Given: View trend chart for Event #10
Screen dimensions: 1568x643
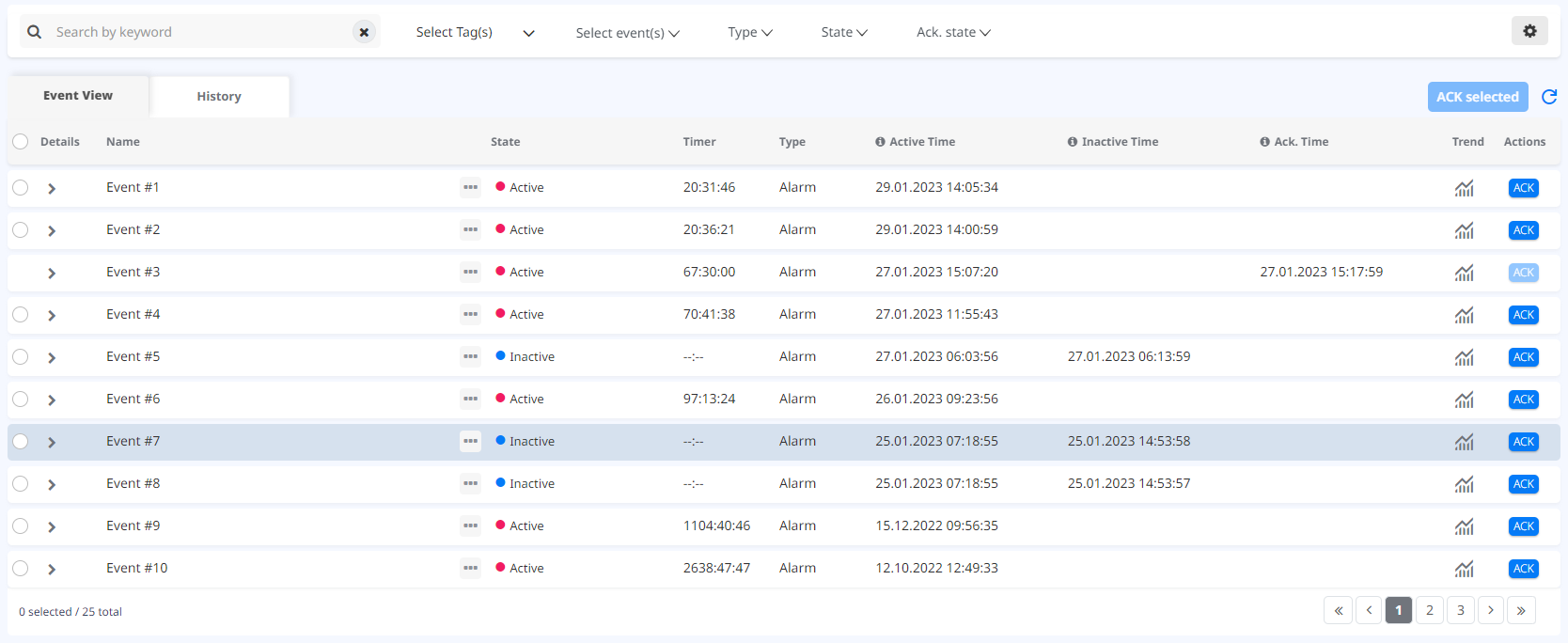Looking at the screenshot, I should (1464, 569).
